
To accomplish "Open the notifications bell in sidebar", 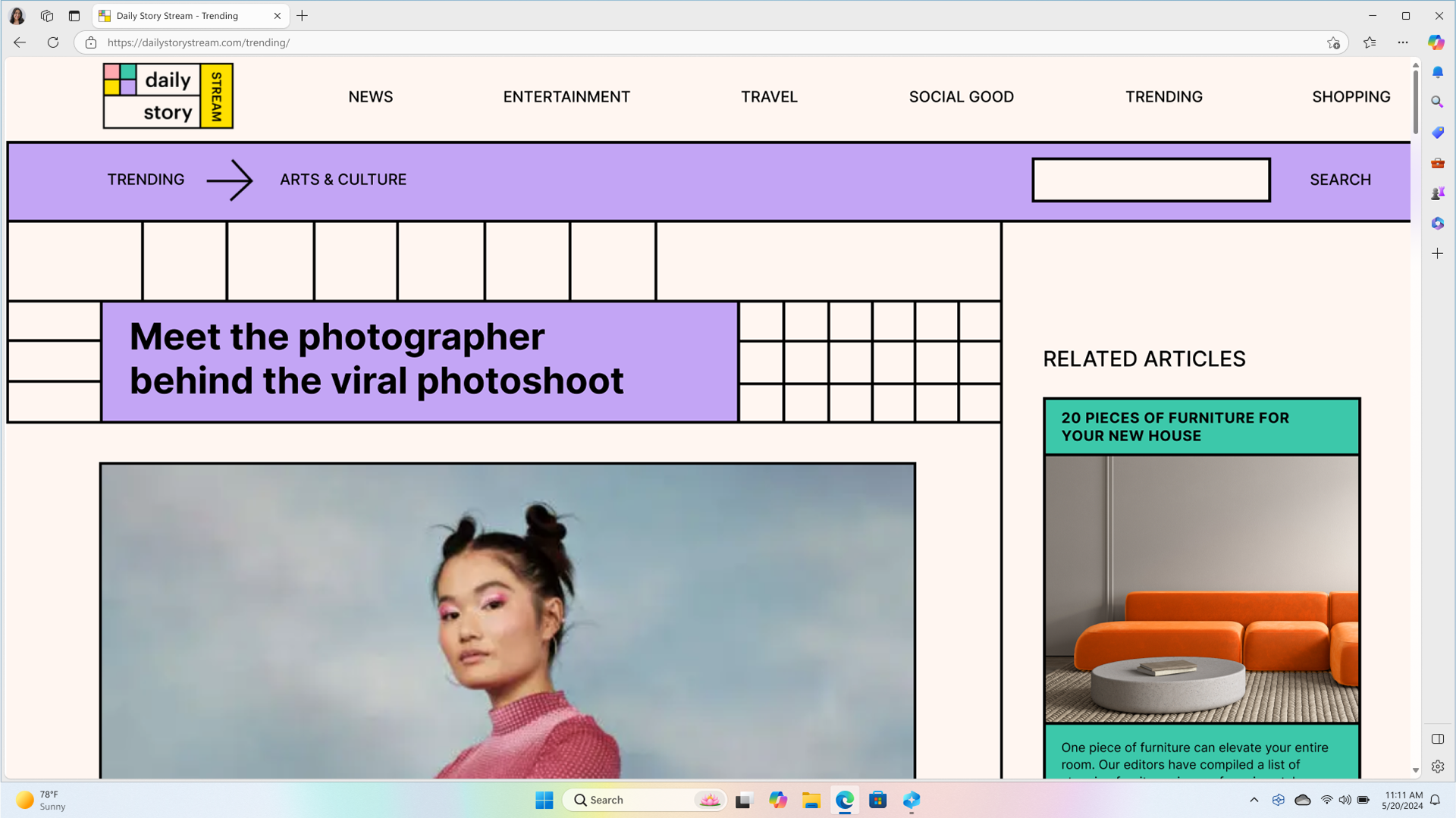I will [1438, 72].
